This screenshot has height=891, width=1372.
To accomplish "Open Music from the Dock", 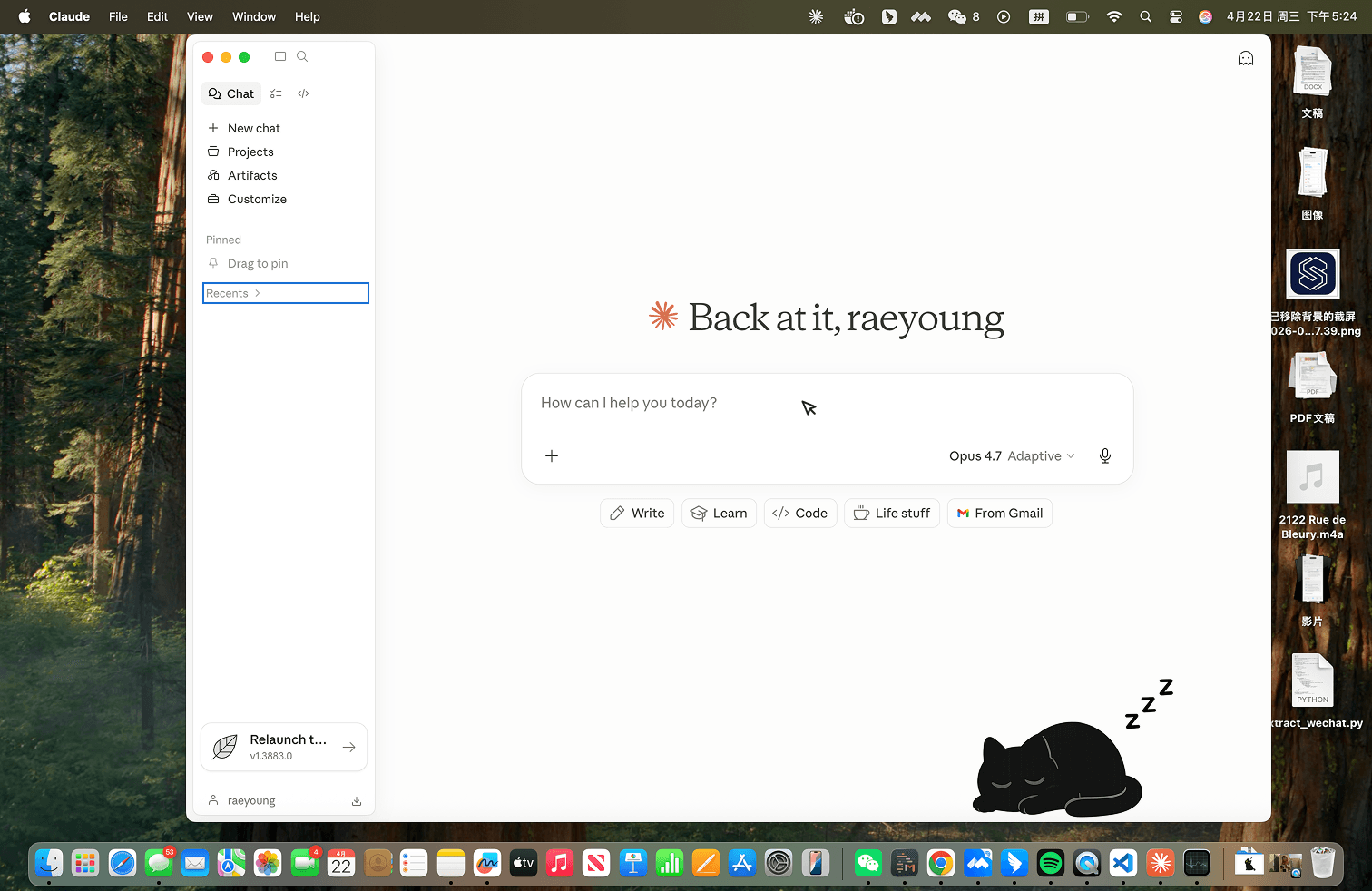I will 560,863.
